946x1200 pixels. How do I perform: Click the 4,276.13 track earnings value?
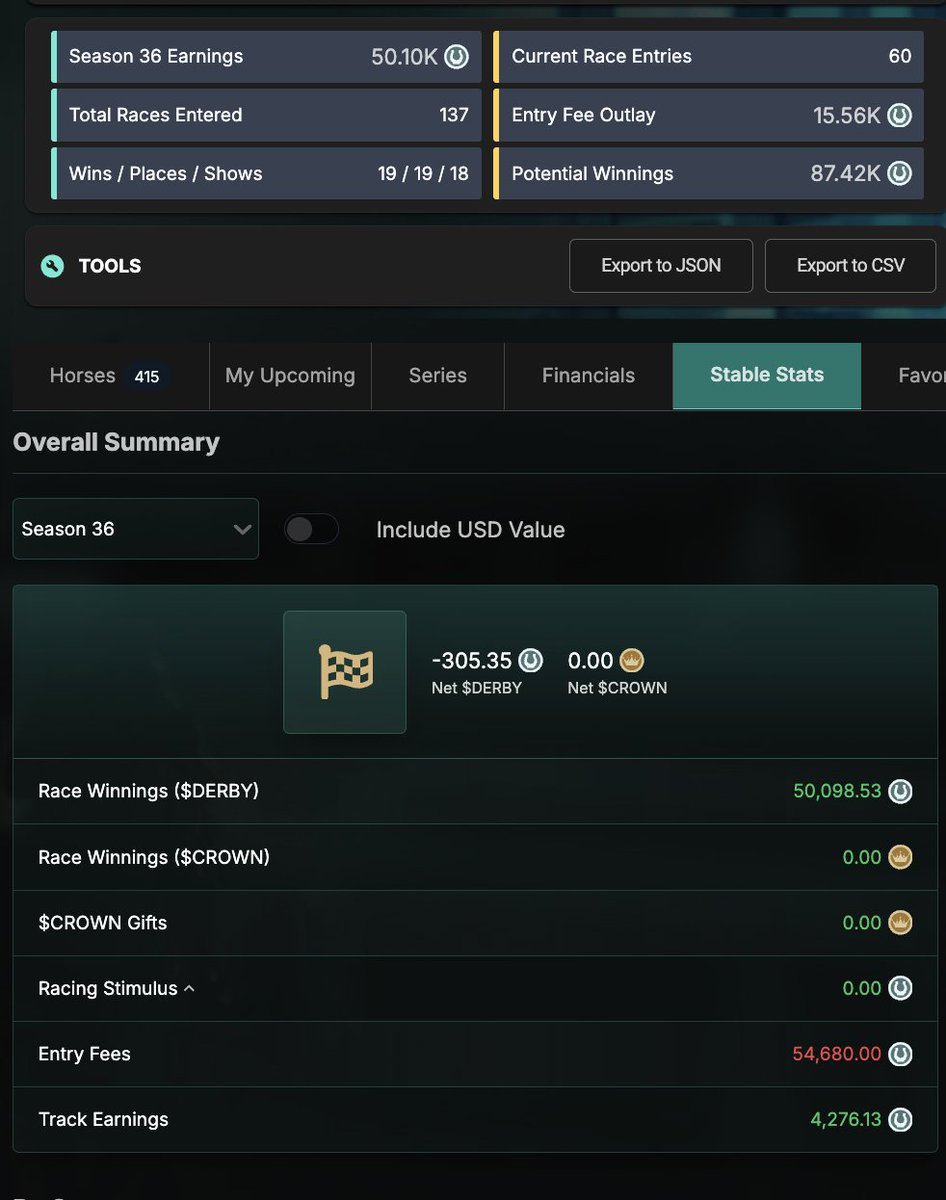(x=846, y=1120)
